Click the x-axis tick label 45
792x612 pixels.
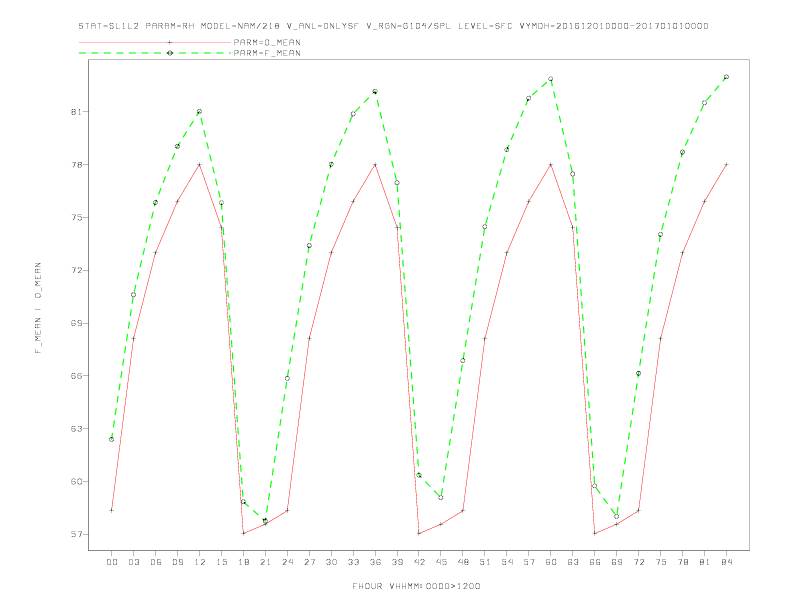[x=441, y=562]
